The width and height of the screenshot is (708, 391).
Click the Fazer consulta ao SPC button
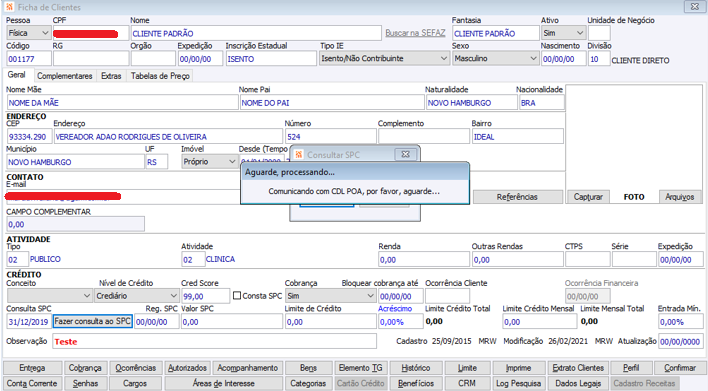click(x=93, y=321)
